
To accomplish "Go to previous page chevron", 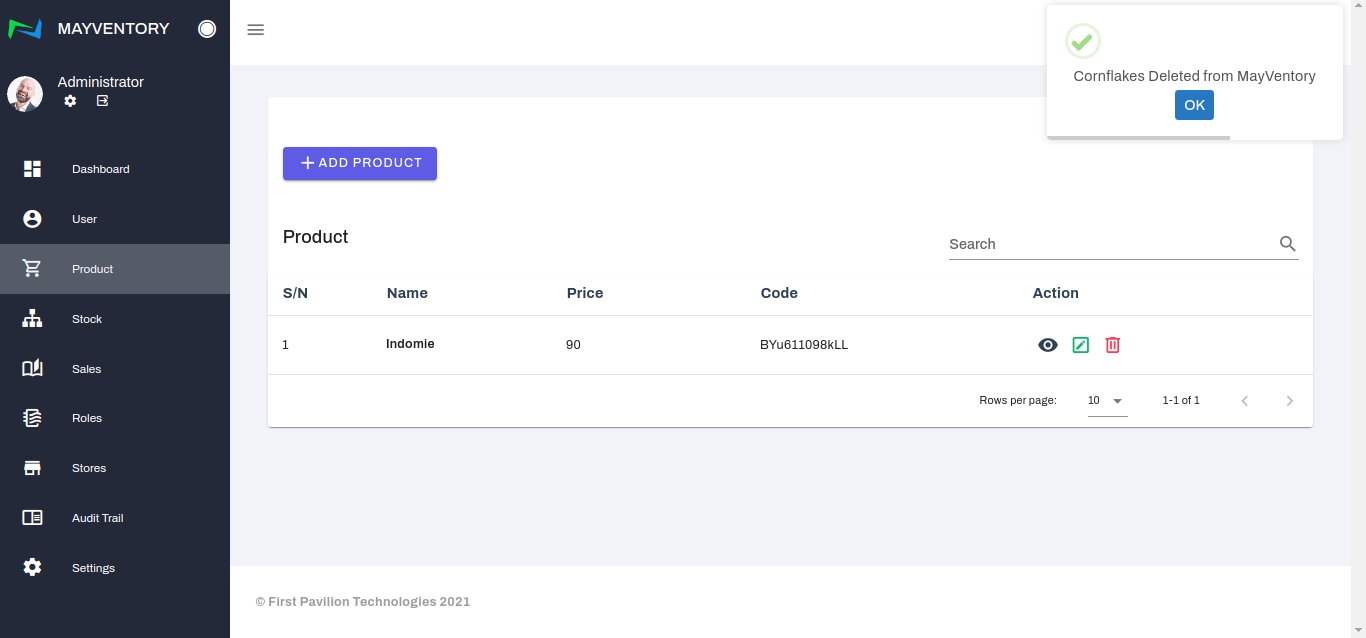I will pyautogui.click(x=1244, y=401).
